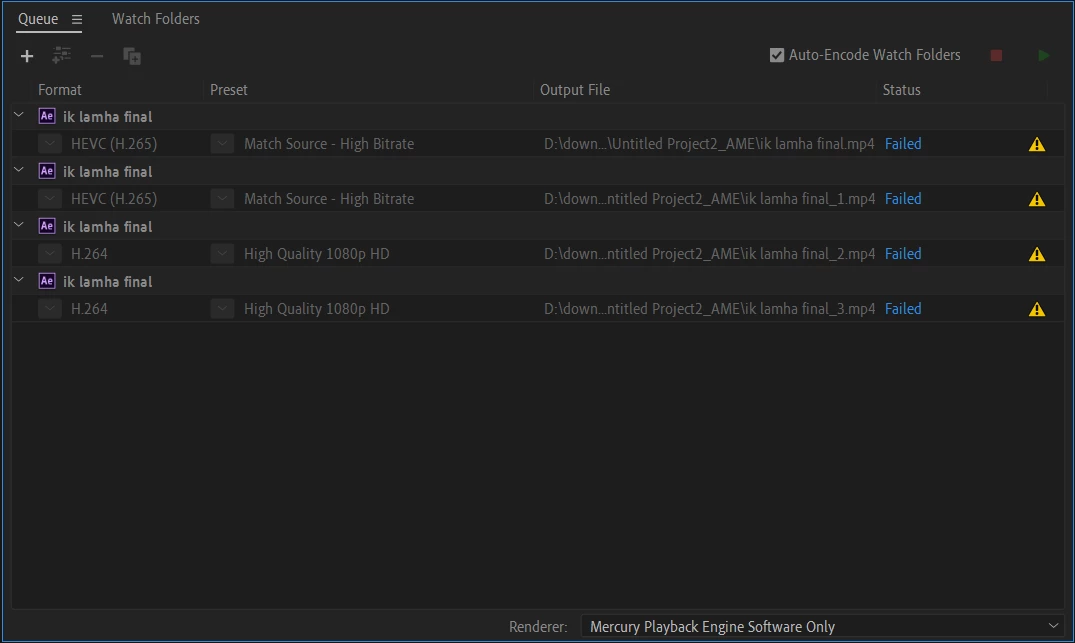
Task: Collapse the second ik lamha final item
Action: coord(19,170)
